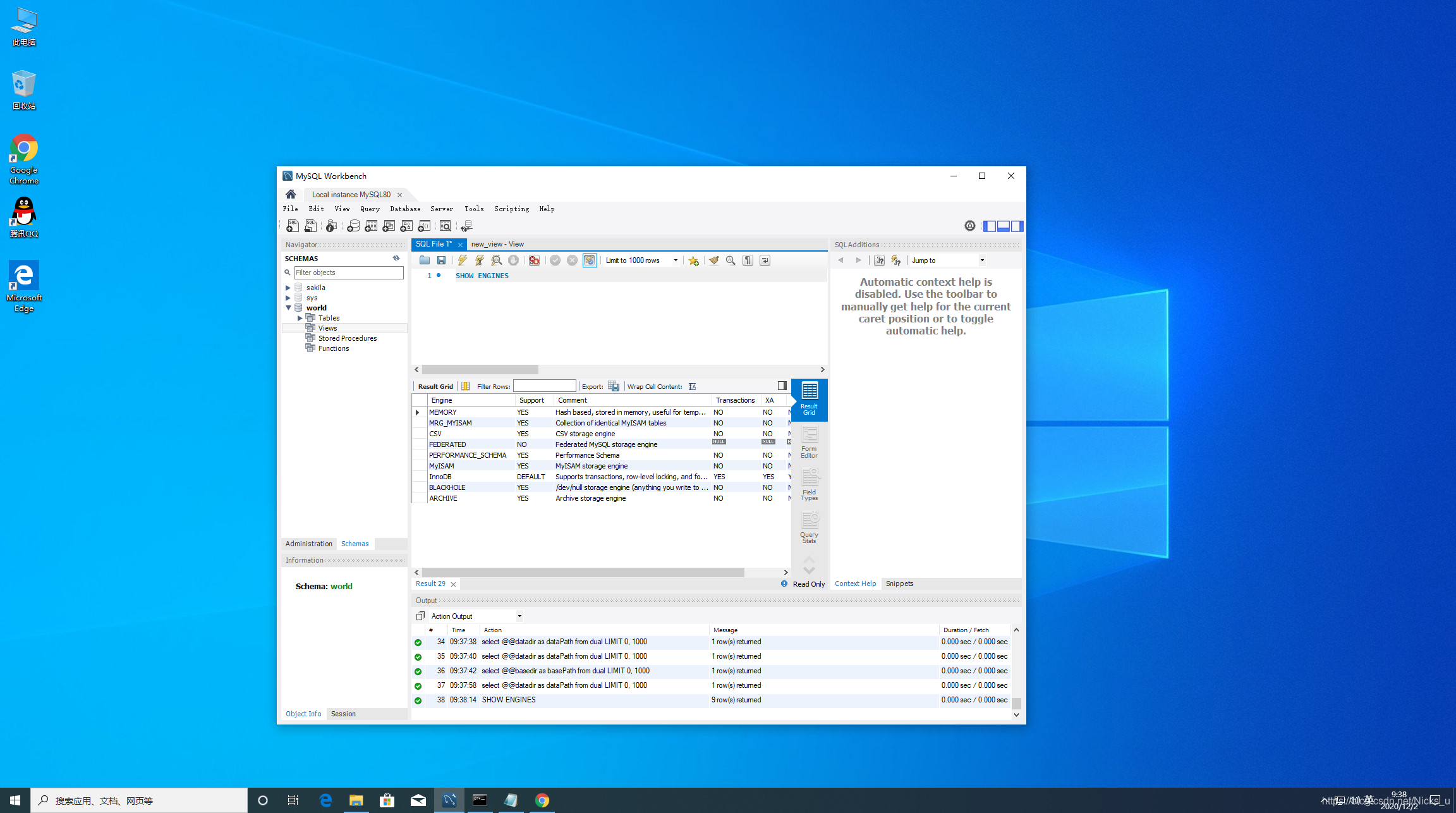Save the SQL script to a file

(x=442, y=260)
